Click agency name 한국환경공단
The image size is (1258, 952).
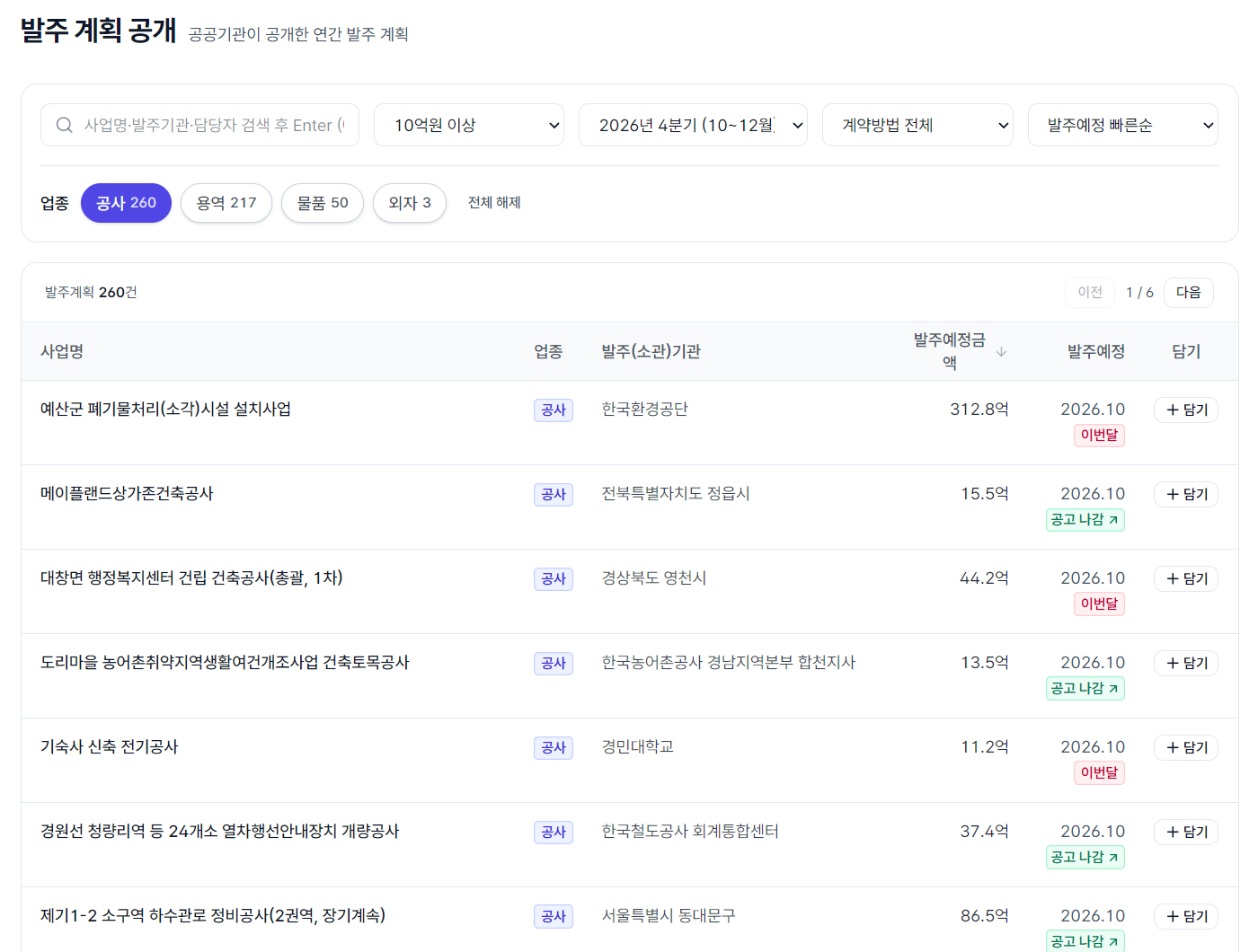(645, 410)
